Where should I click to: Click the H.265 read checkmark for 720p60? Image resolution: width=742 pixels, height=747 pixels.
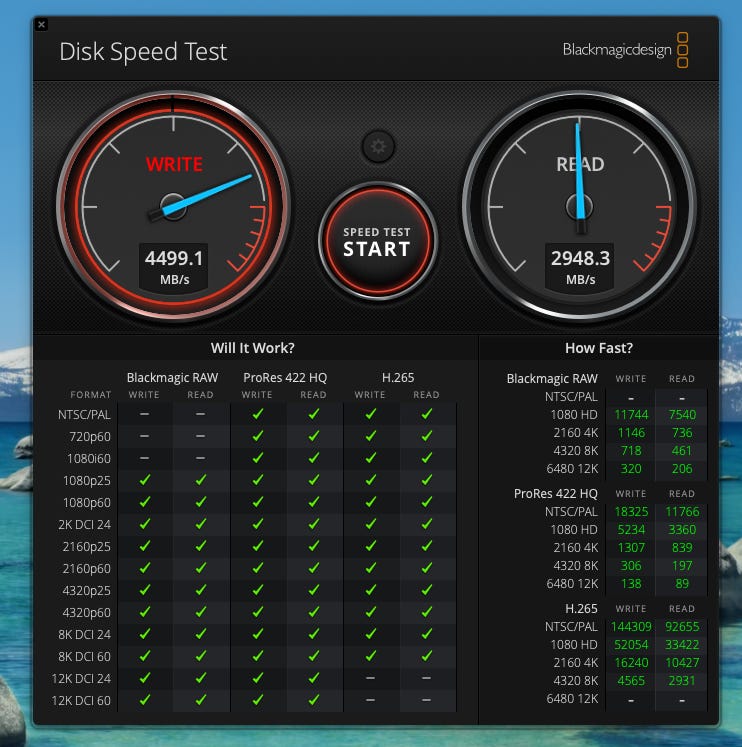[427, 436]
